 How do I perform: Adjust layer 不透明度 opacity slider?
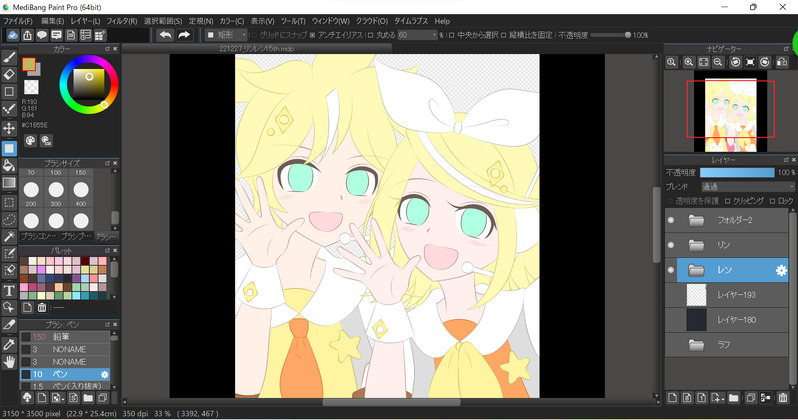pos(737,173)
